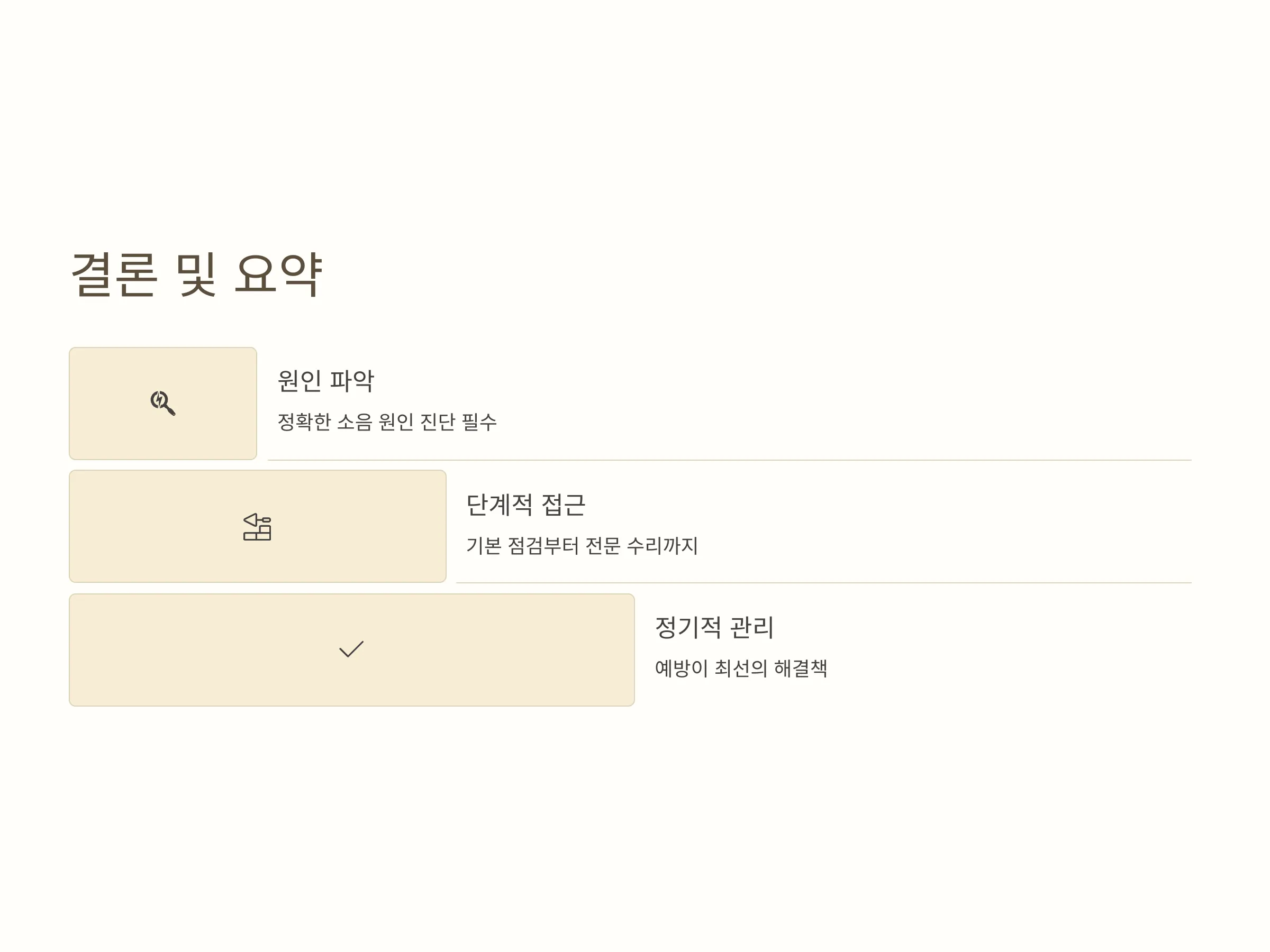Select the longest beige box beside 정기적 관리
1270x952 pixels.
tap(352, 649)
